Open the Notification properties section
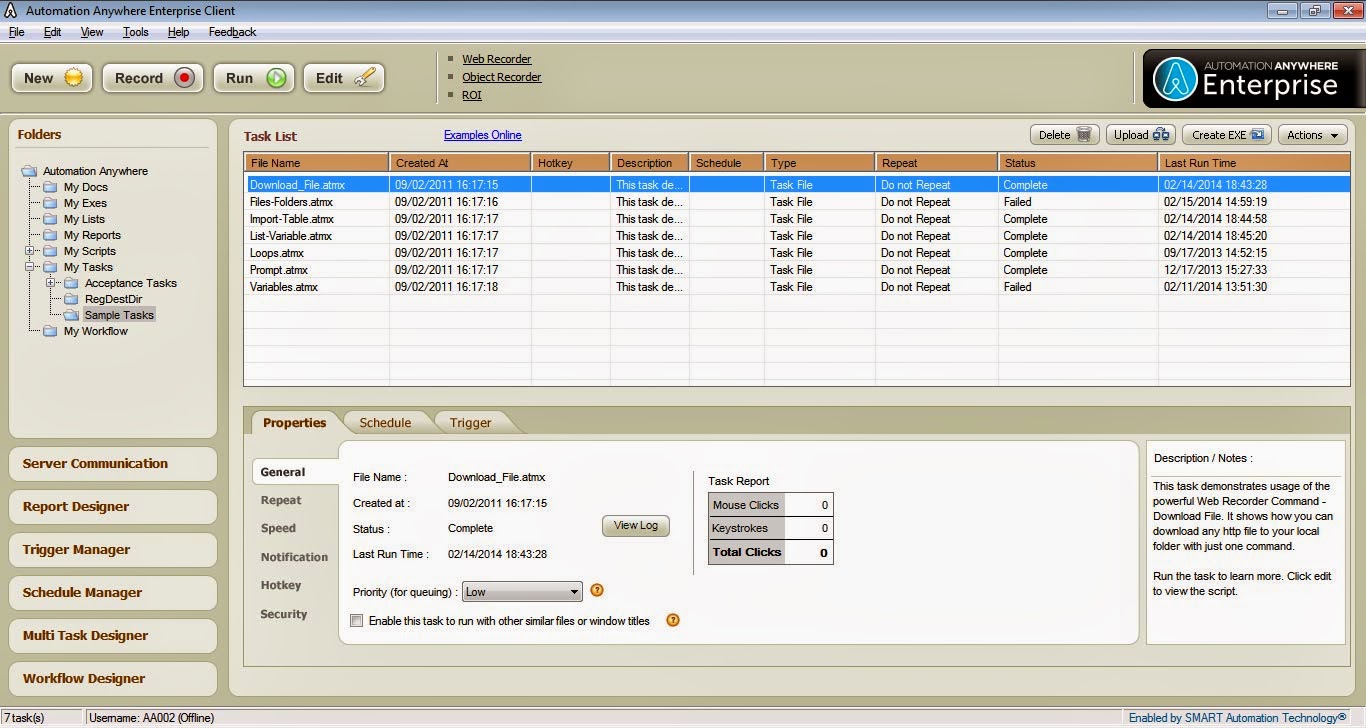The image size is (1366, 728). (294, 557)
